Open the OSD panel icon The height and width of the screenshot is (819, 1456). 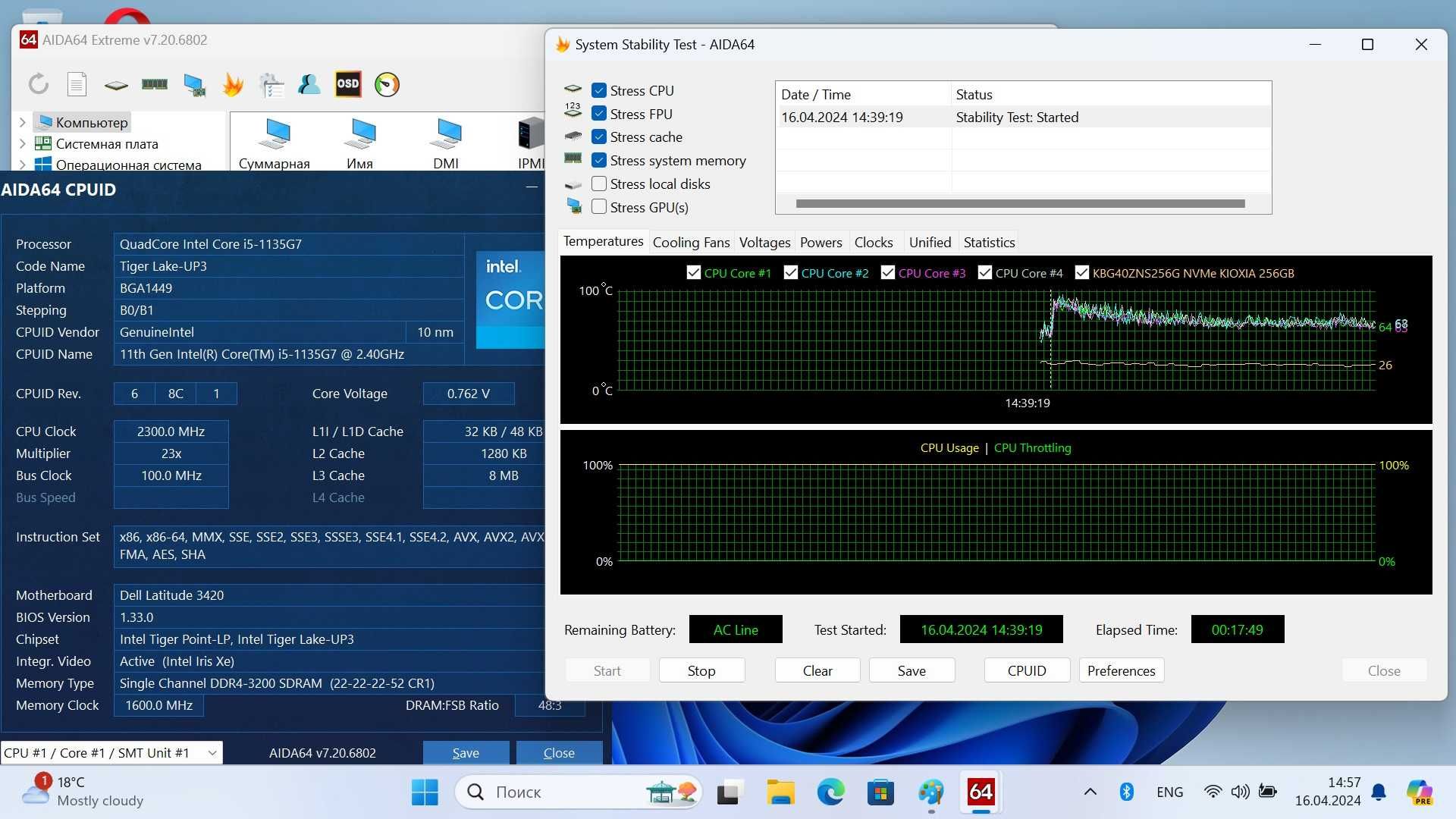348,84
